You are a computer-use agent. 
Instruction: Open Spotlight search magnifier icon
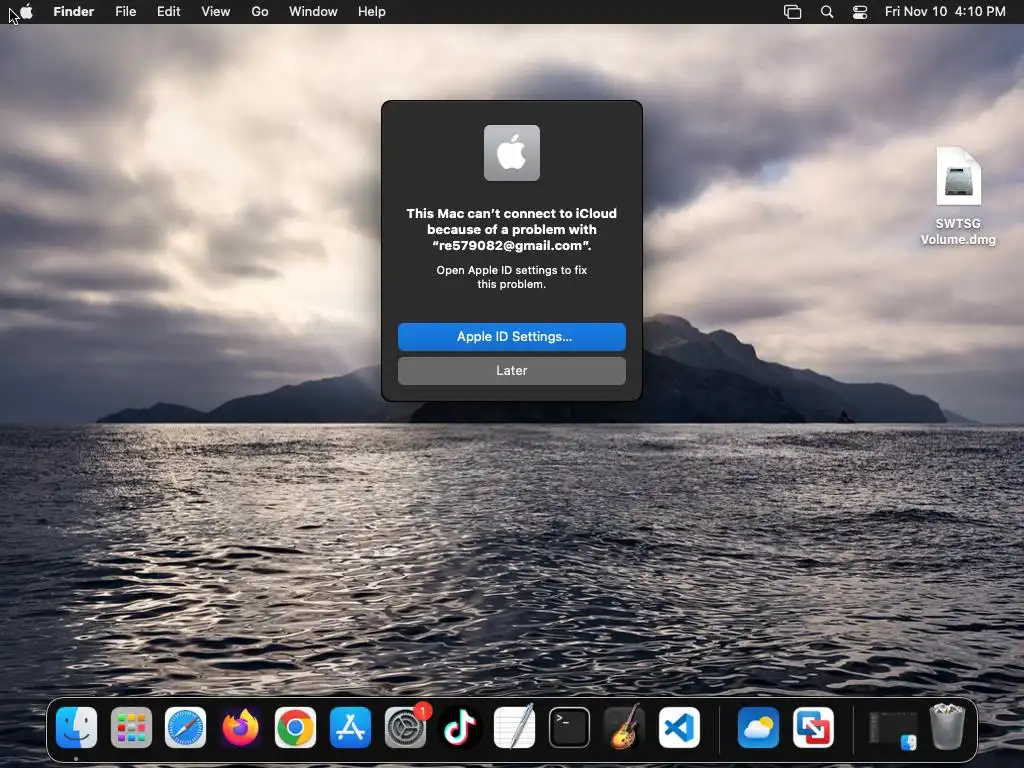pyautogui.click(x=827, y=12)
